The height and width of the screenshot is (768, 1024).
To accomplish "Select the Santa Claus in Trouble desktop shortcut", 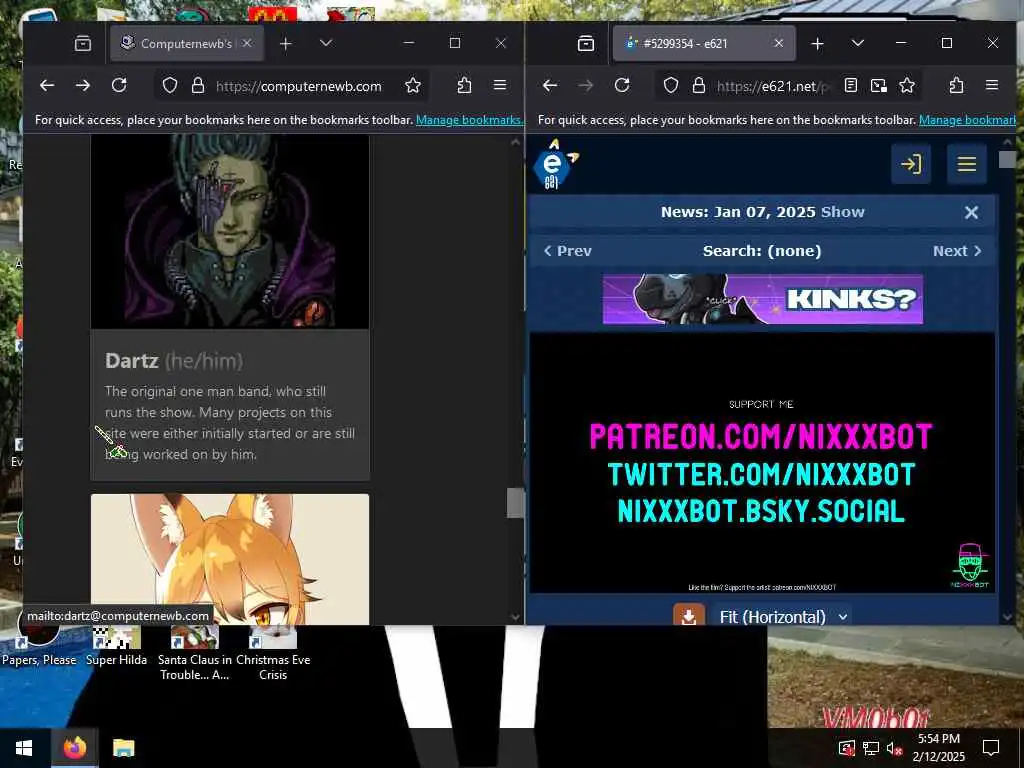I will [195, 653].
